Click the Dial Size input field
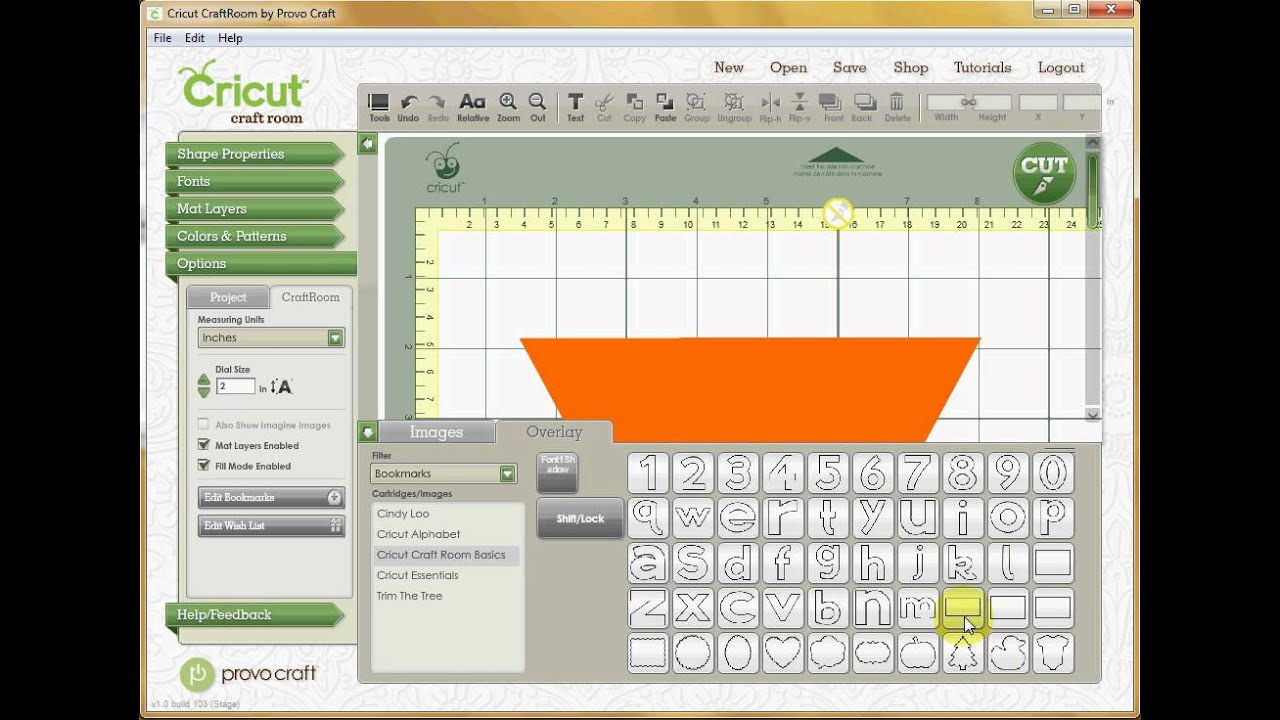The width and height of the screenshot is (1280, 720). pyautogui.click(x=236, y=386)
